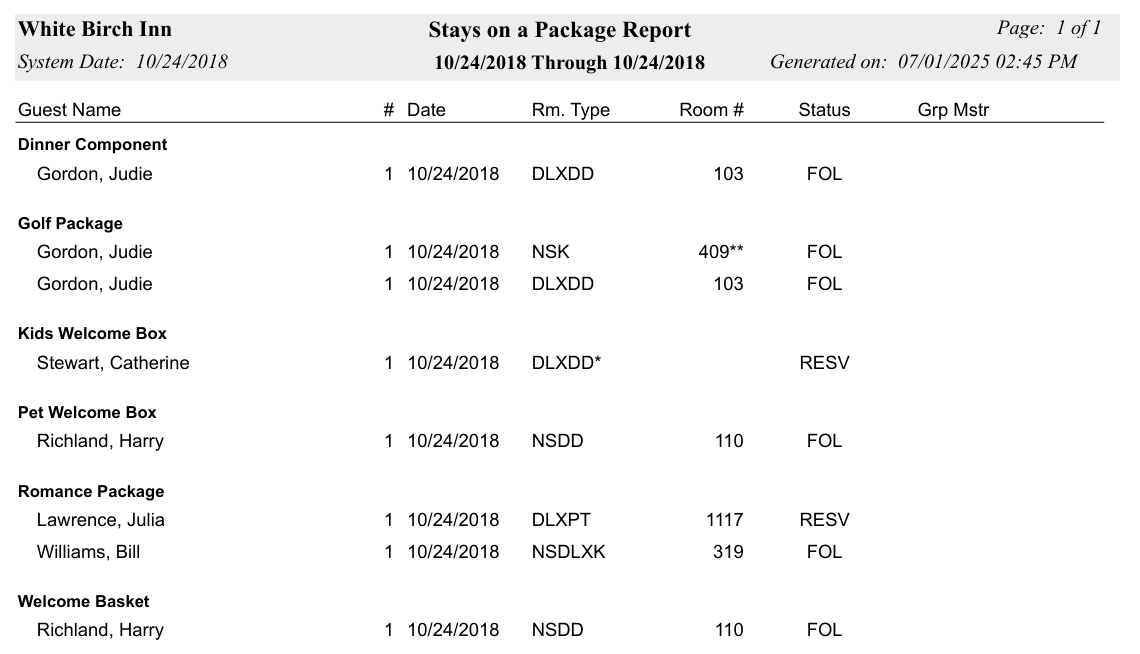
Task: Click guest Lawrence, Julia
Action: [x=100, y=520]
